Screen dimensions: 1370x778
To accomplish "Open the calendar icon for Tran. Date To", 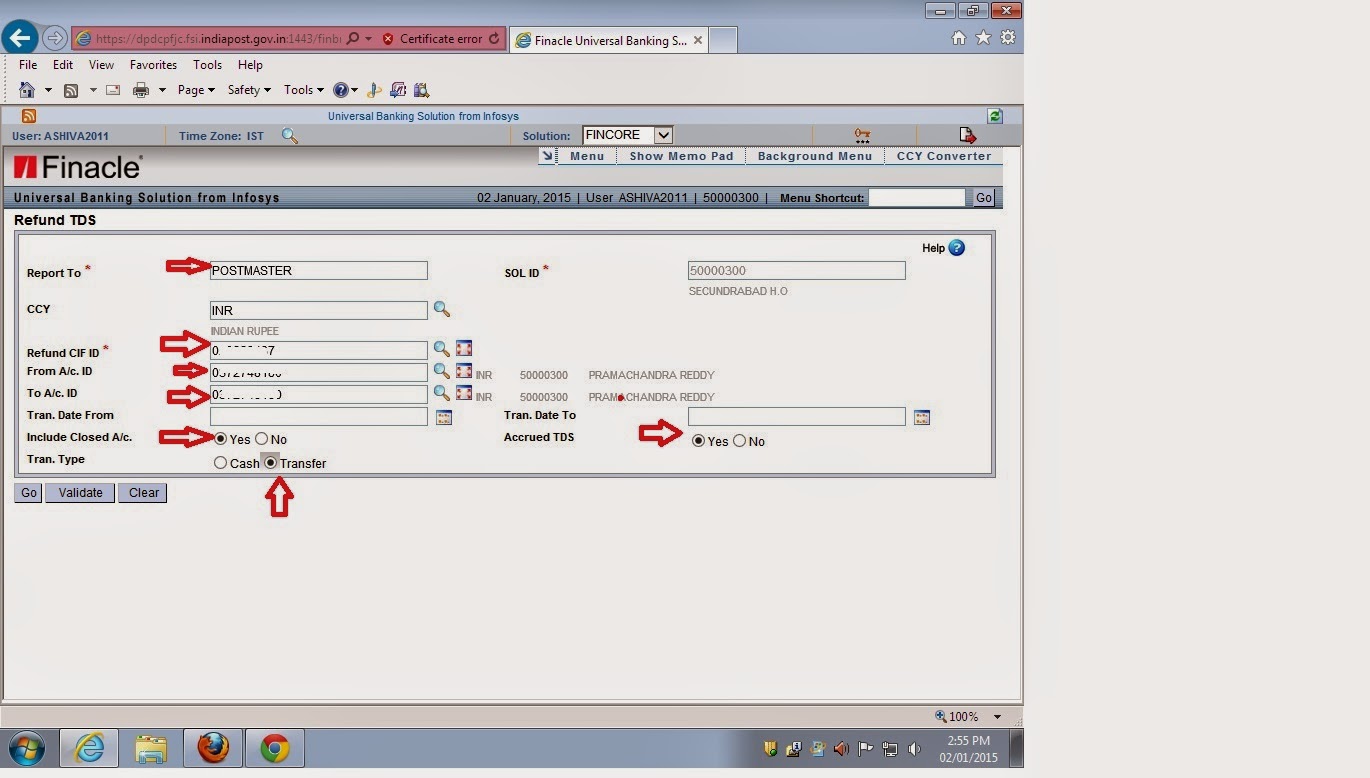I will (x=921, y=416).
